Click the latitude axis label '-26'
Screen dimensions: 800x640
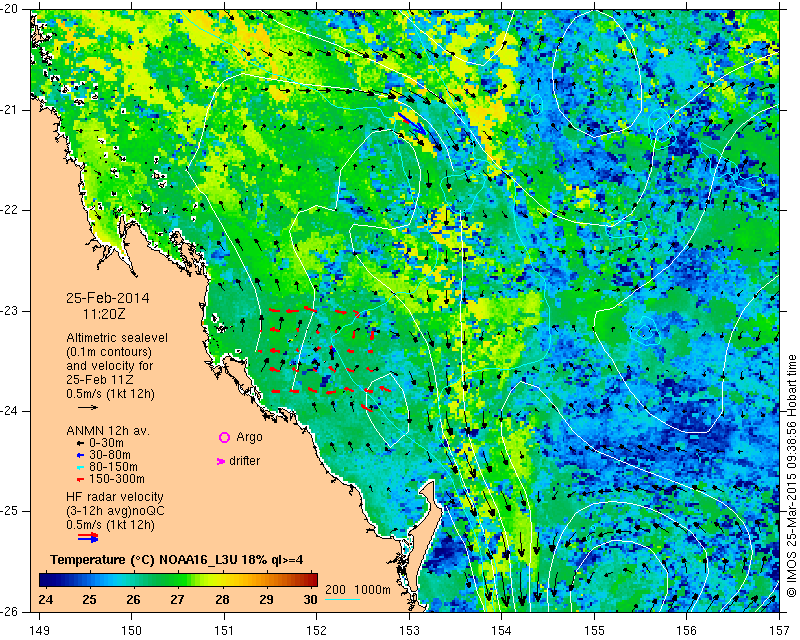pyautogui.click(x=10, y=611)
